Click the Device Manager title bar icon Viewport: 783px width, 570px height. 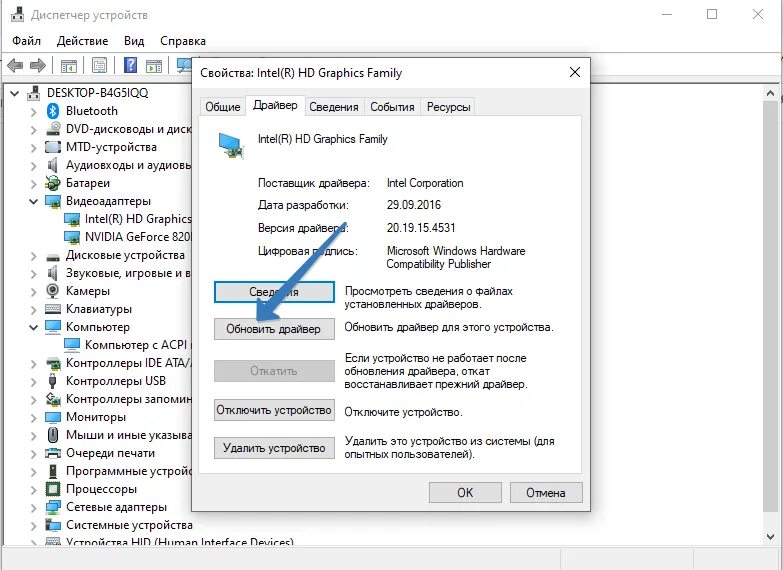tap(17, 15)
